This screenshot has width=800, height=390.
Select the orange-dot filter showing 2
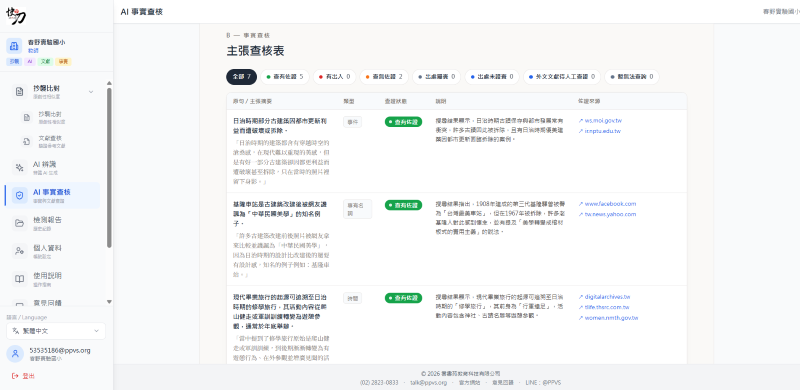point(384,77)
